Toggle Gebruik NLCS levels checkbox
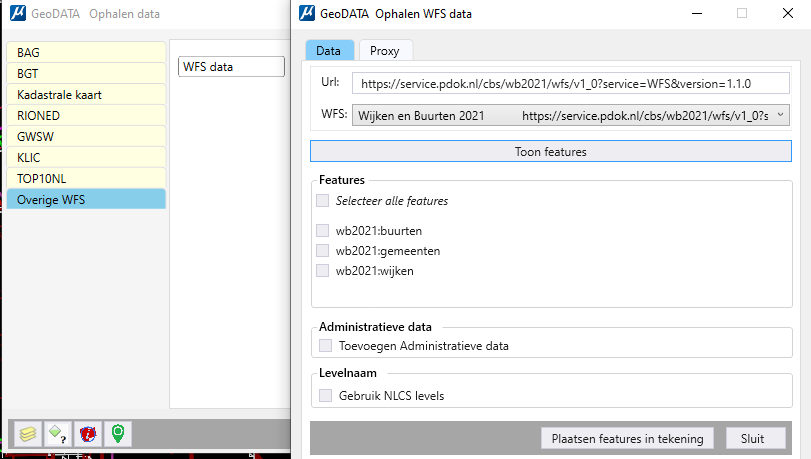 325,396
